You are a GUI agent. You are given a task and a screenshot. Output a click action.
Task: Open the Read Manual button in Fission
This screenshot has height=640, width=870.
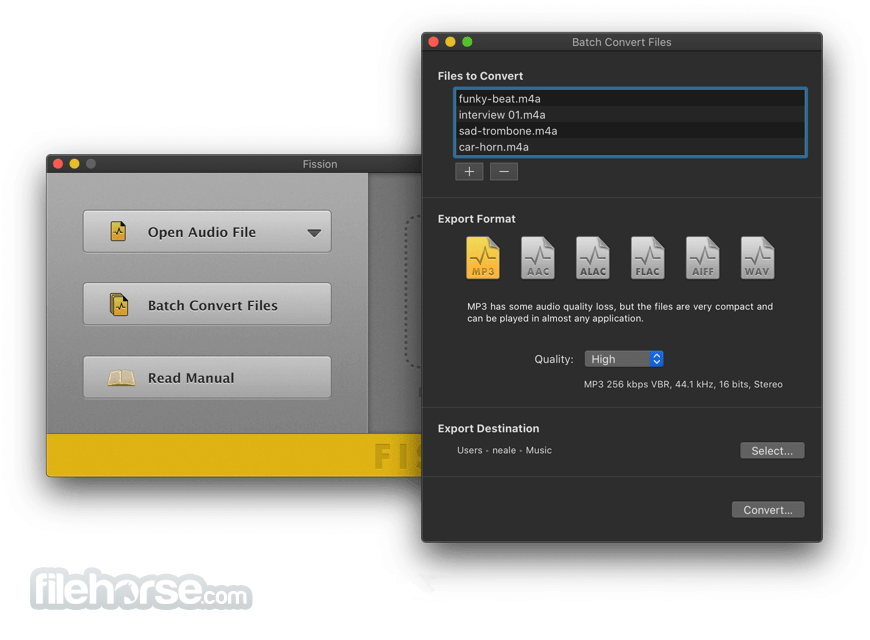point(207,377)
